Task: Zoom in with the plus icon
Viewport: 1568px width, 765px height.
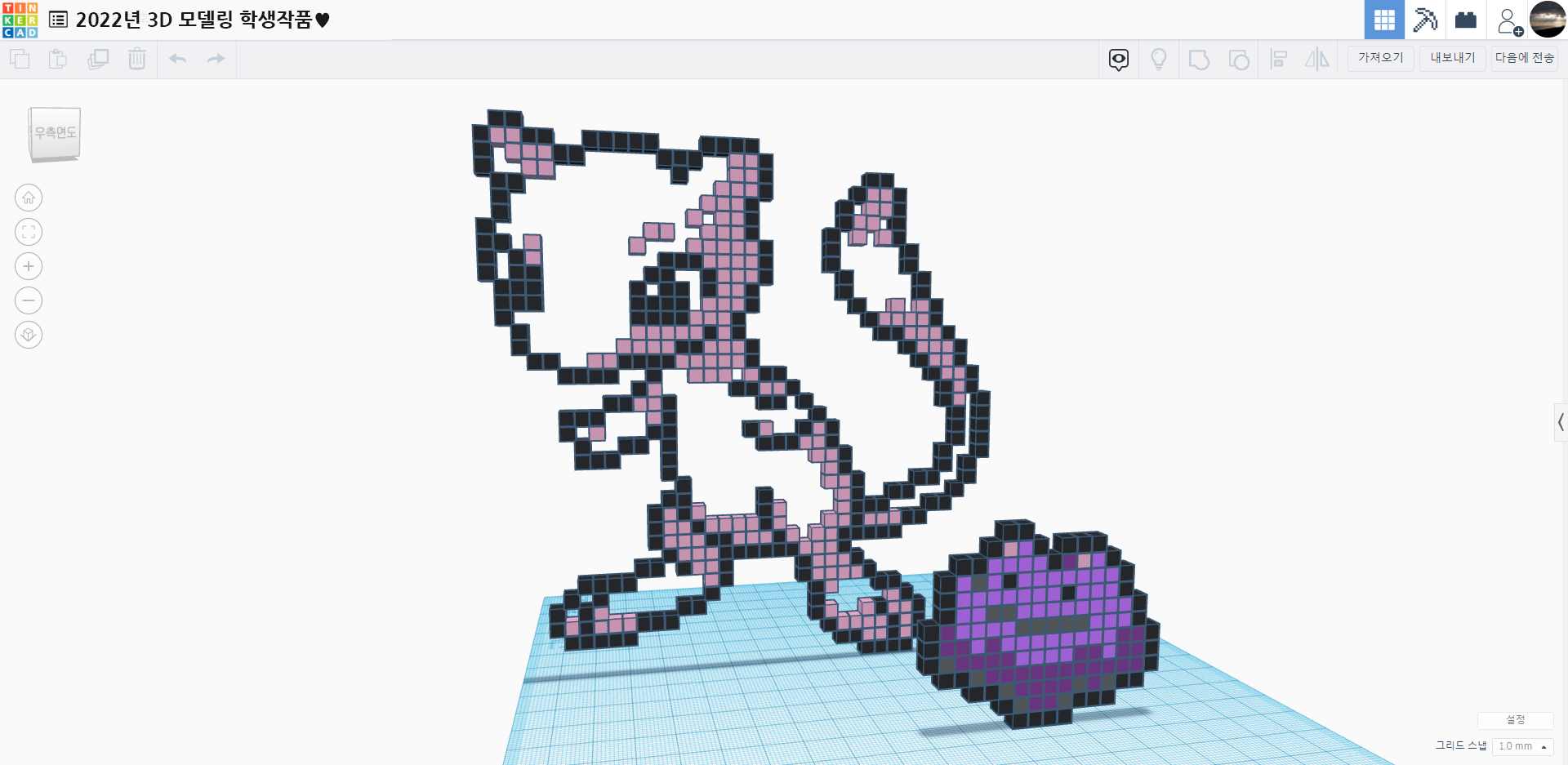Action: (x=29, y=266)
